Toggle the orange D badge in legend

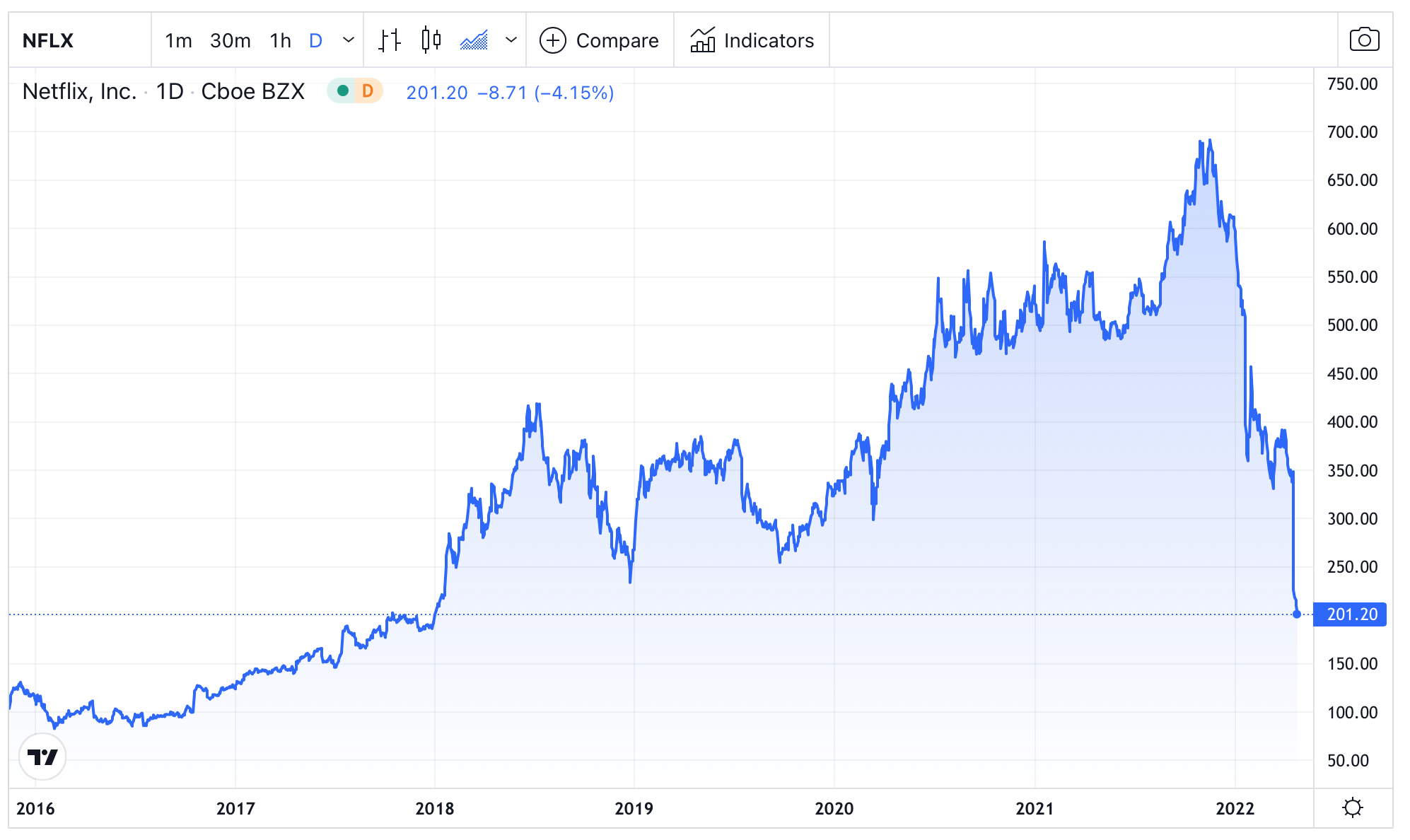[366, 91]
